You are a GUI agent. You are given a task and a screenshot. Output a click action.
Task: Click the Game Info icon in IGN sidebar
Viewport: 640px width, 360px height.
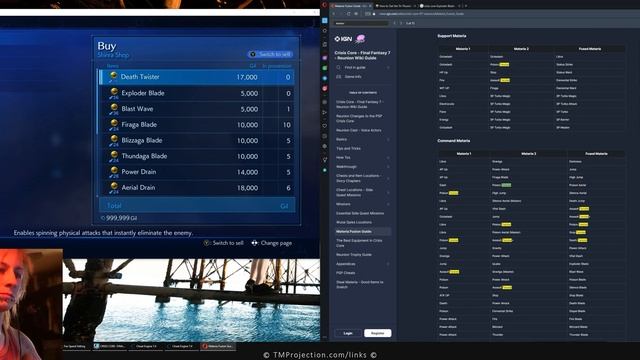point(338,77)
